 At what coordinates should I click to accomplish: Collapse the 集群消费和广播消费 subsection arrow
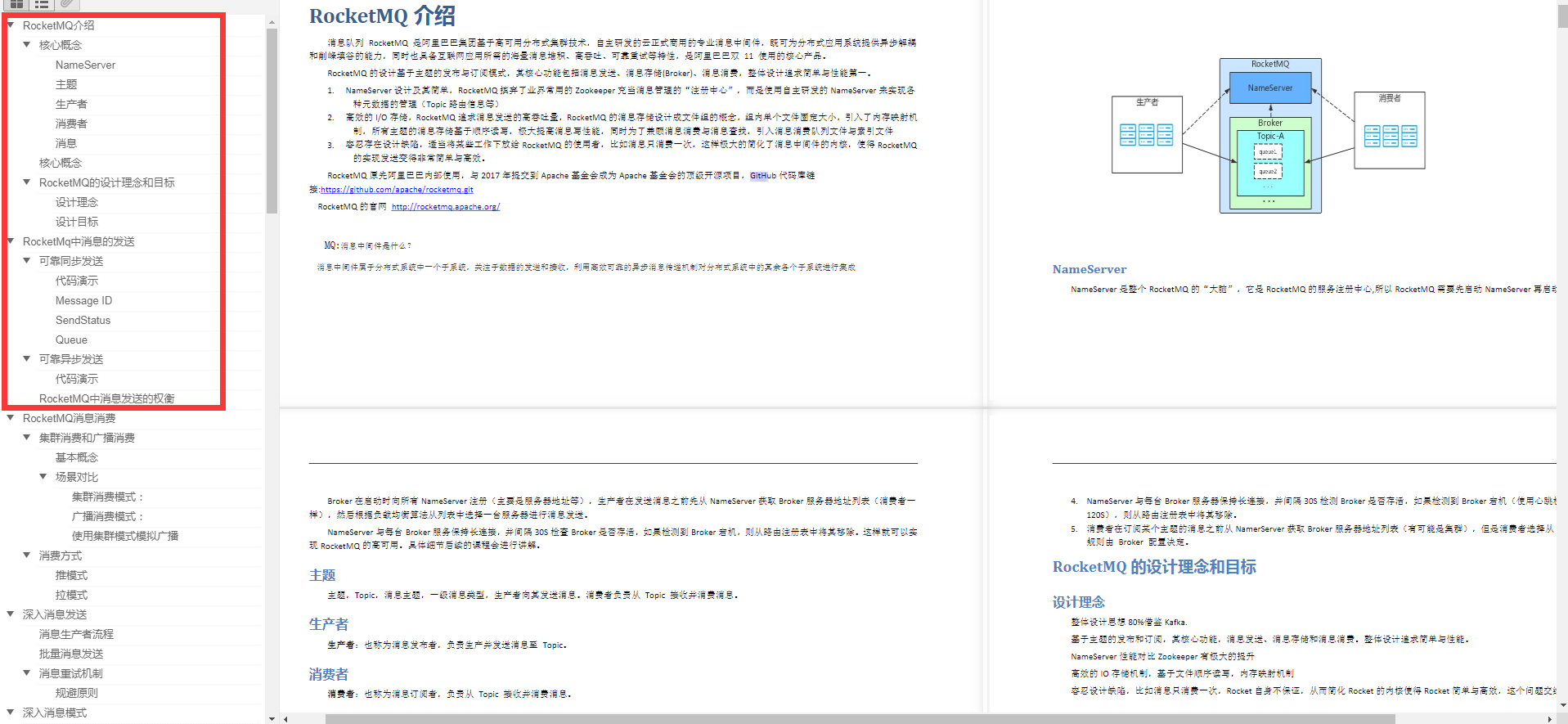point(27,438)
